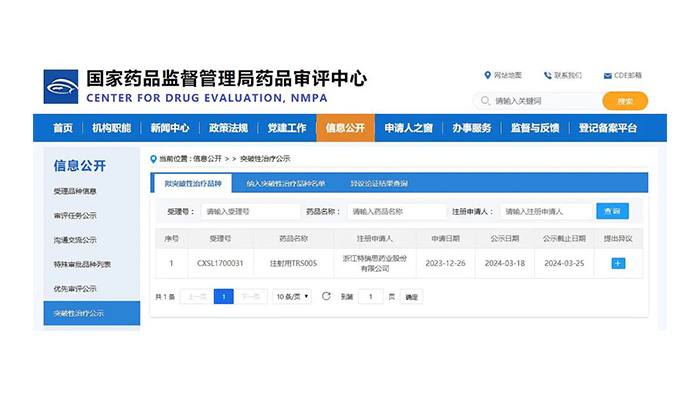Open the 政策法规 navigation menu

coord(228,128)
